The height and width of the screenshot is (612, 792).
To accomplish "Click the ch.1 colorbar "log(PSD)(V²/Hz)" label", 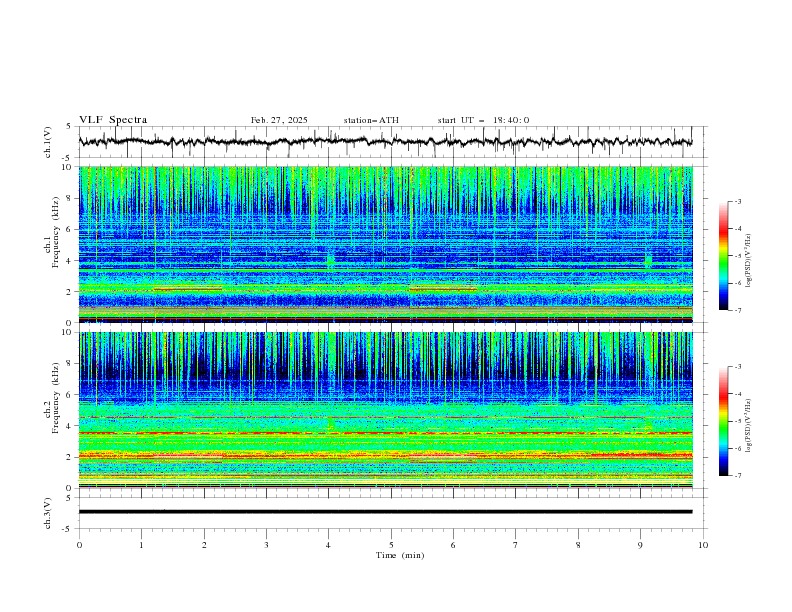I will click(748, 261).
